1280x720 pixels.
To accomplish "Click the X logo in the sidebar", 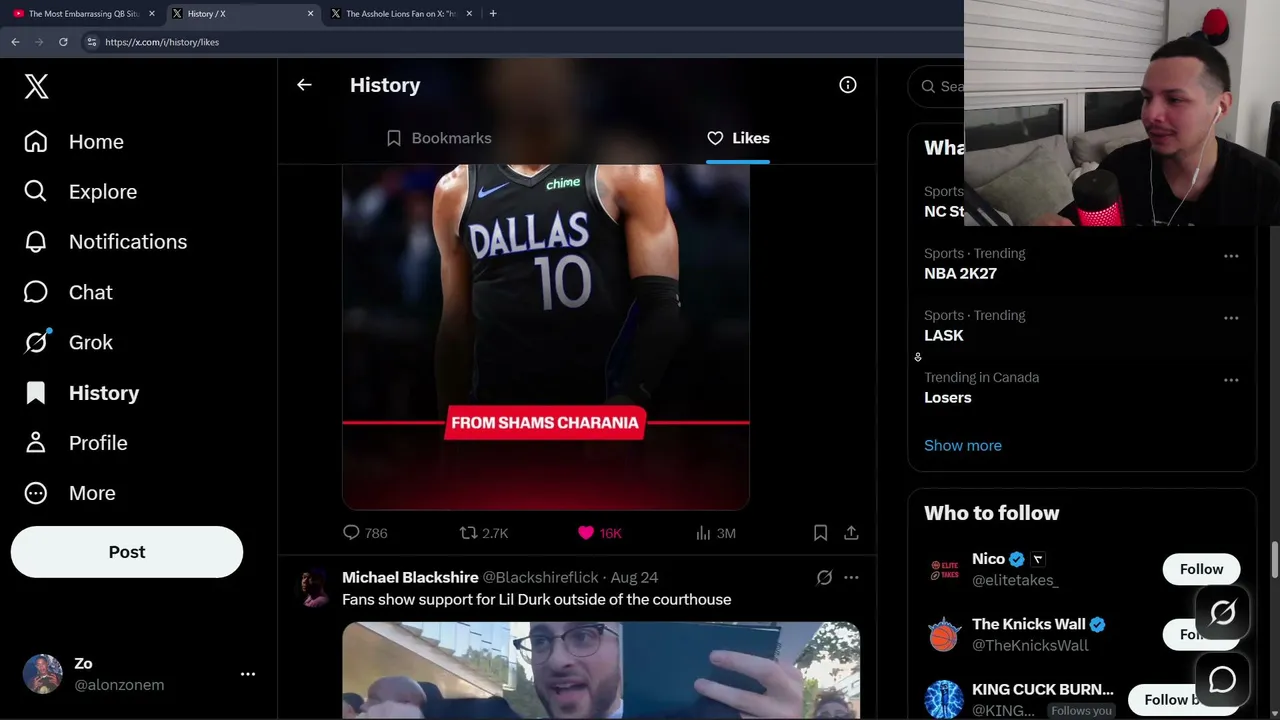I will pos(36,86).
